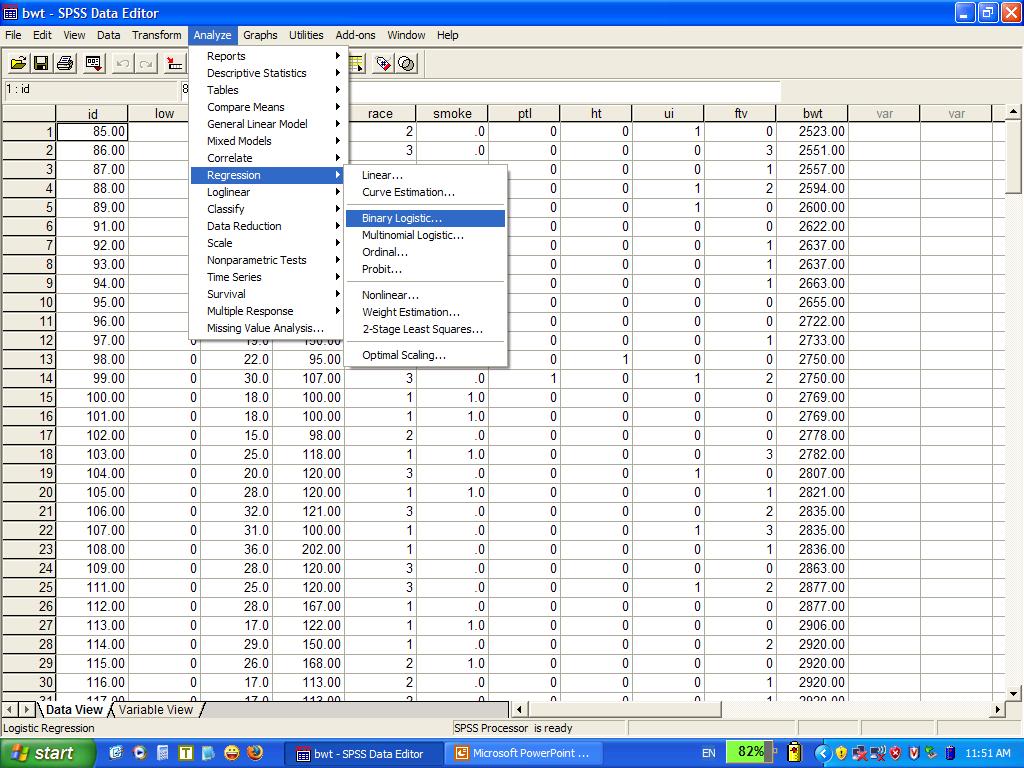Select row number 15 header

(29, 397)
